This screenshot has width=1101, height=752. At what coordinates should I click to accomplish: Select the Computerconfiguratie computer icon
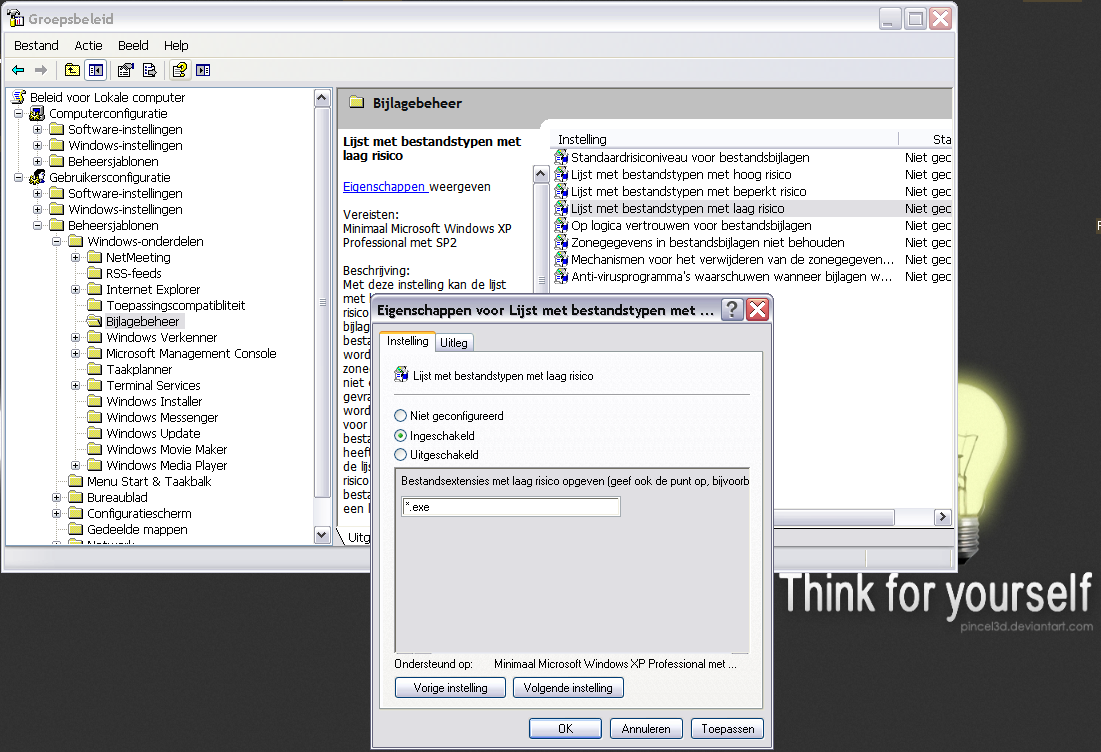[37, 113]
